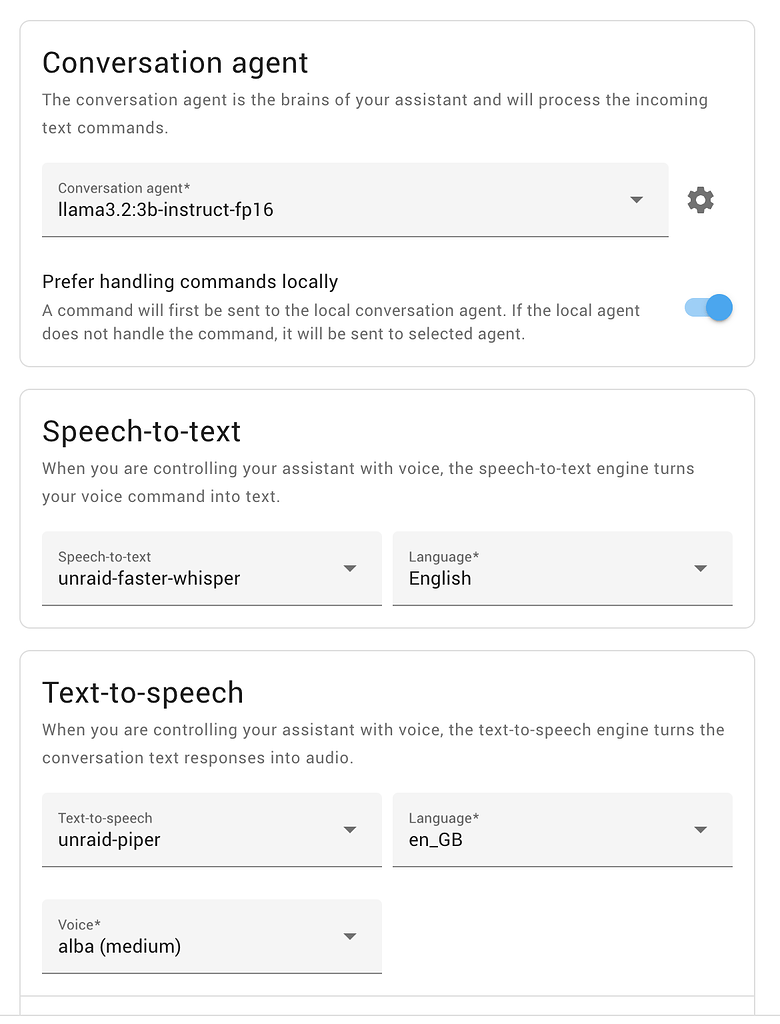Click the Voice dropdown arrow
This screenshot has height=1024, width=780.
coord(350,936)
